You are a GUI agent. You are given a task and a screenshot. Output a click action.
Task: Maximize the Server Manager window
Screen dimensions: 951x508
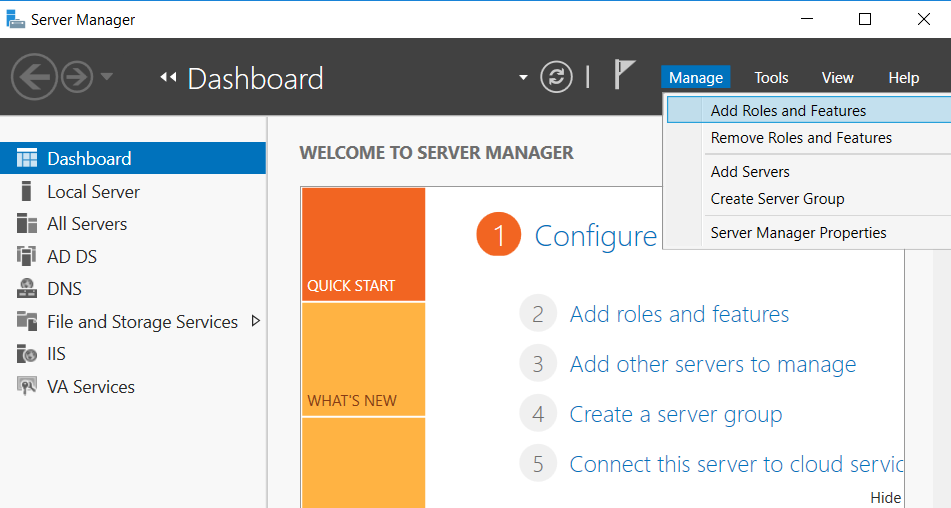pos(865,19)
